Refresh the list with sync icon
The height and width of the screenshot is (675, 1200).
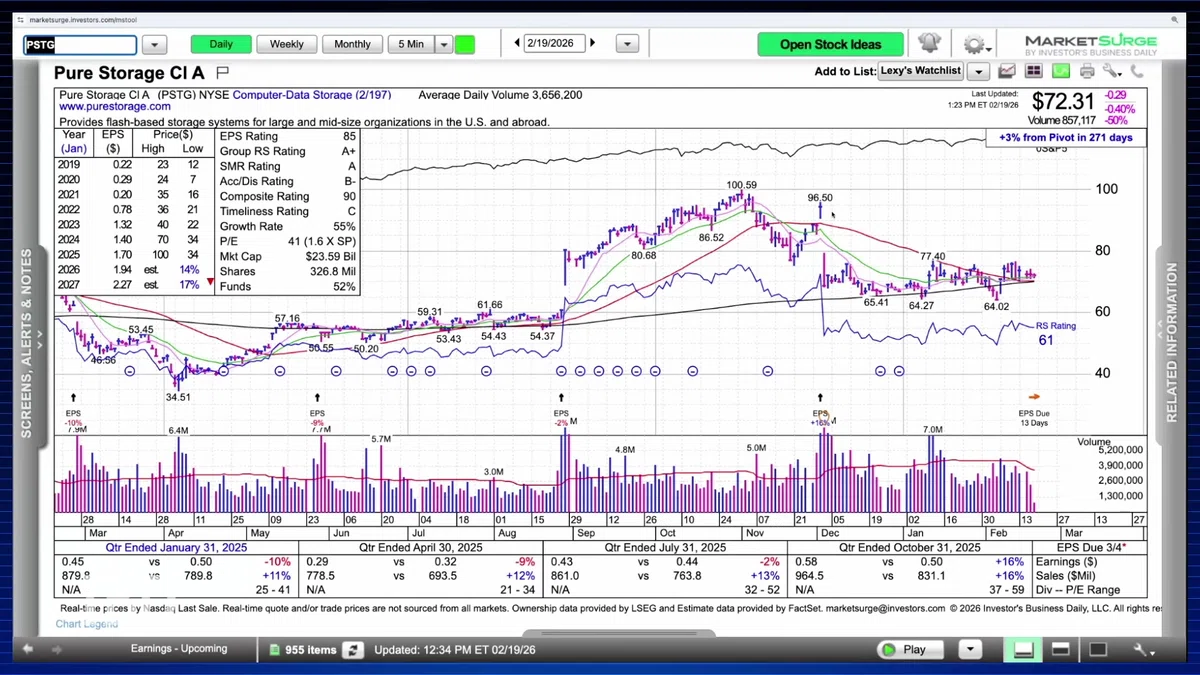(352, 650)
